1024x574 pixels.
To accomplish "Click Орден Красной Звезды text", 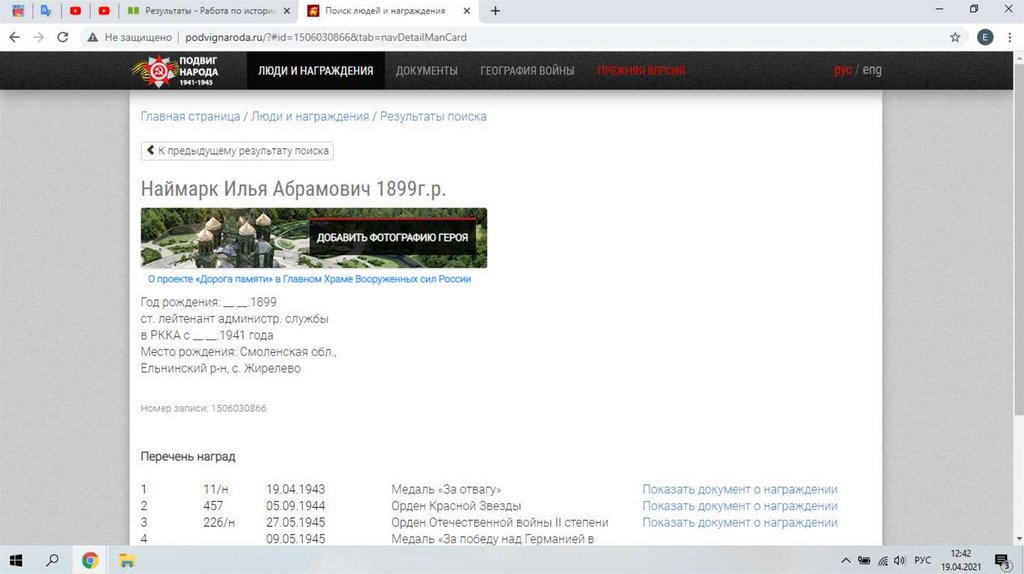I will coord(456,506).
